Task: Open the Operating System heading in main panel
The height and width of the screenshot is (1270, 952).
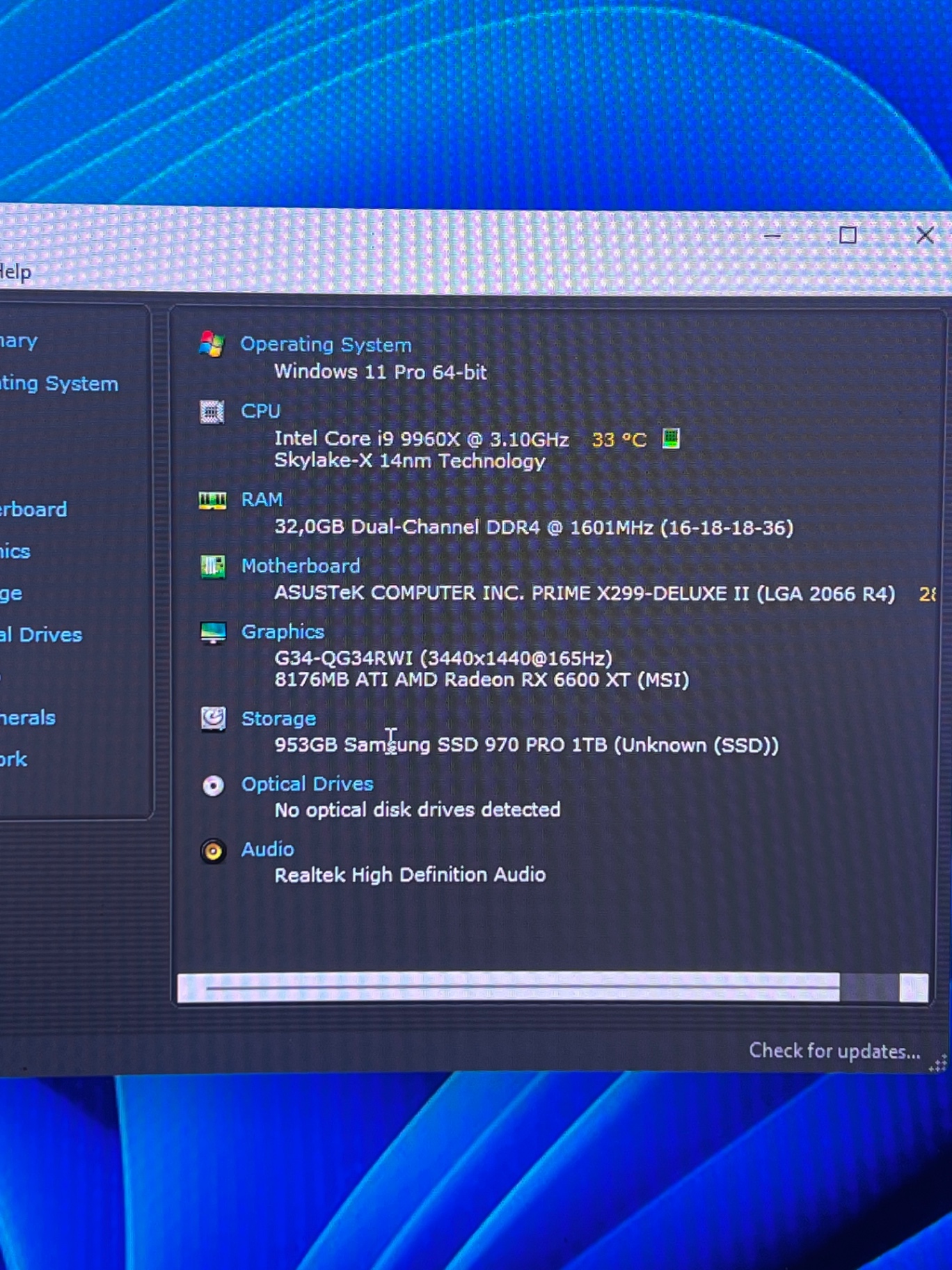Action: click(326, 345)
